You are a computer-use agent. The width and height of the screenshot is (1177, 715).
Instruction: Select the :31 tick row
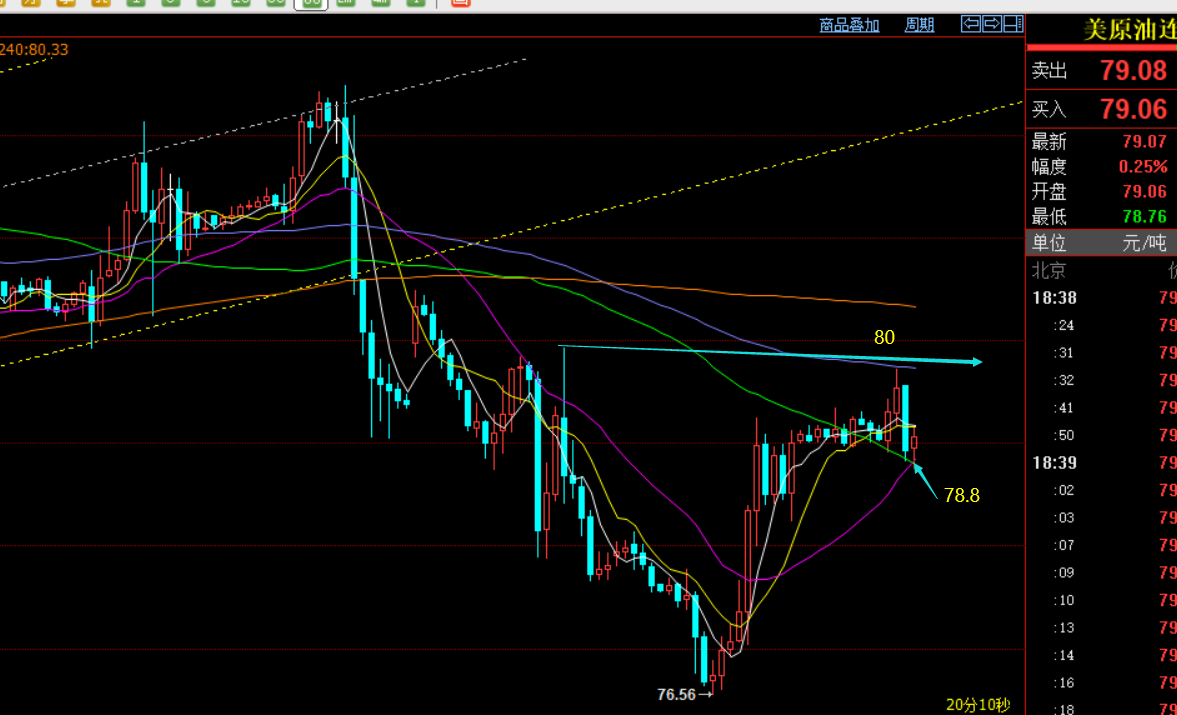[1101, 353]
